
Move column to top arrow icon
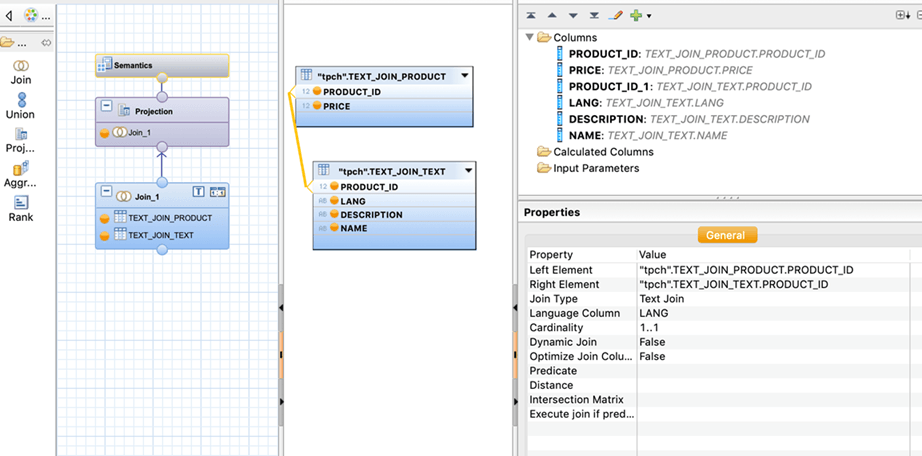click(531, 16)
